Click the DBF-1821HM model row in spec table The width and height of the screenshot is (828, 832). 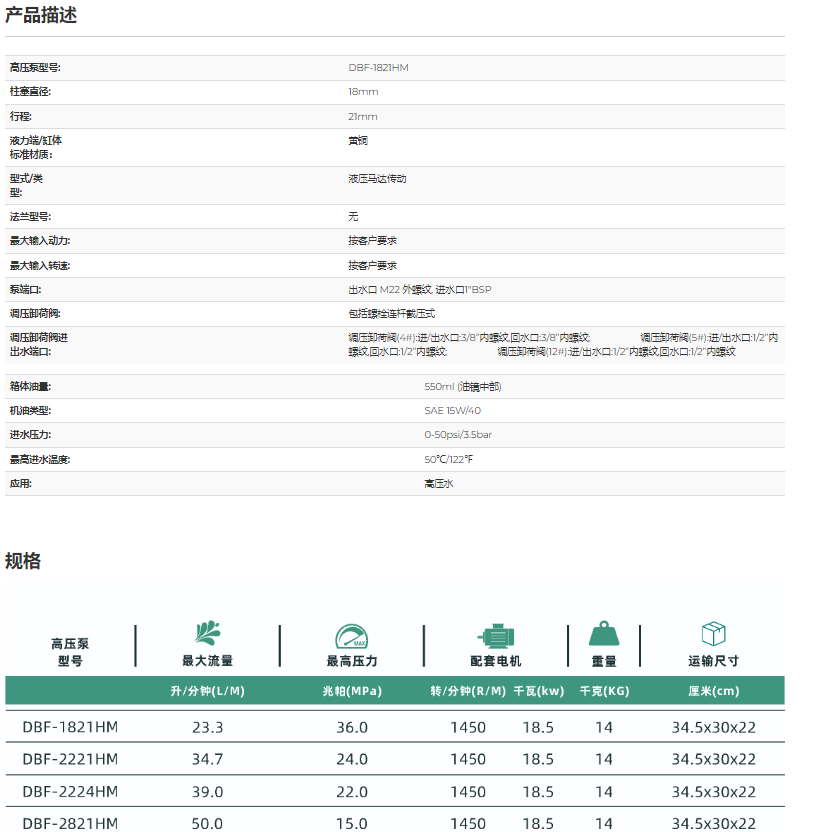[x=70, y=728]
